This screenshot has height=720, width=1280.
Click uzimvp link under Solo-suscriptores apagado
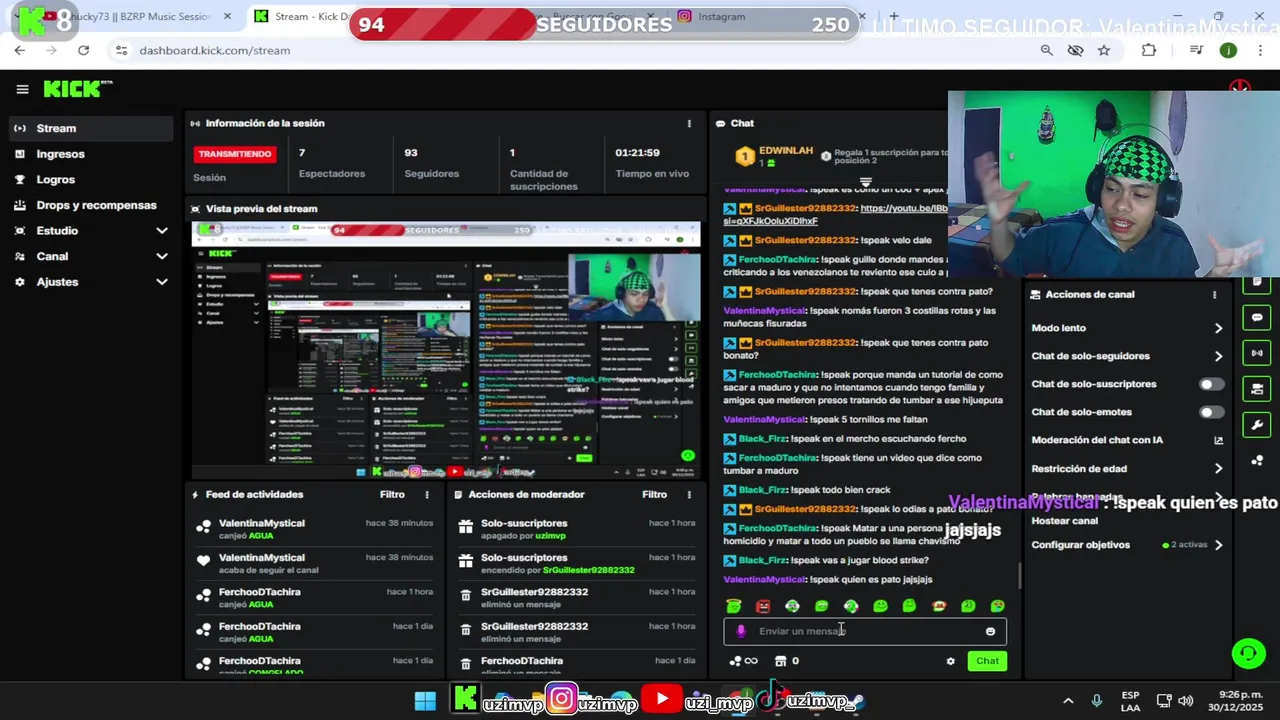click(x=550, y=536)
